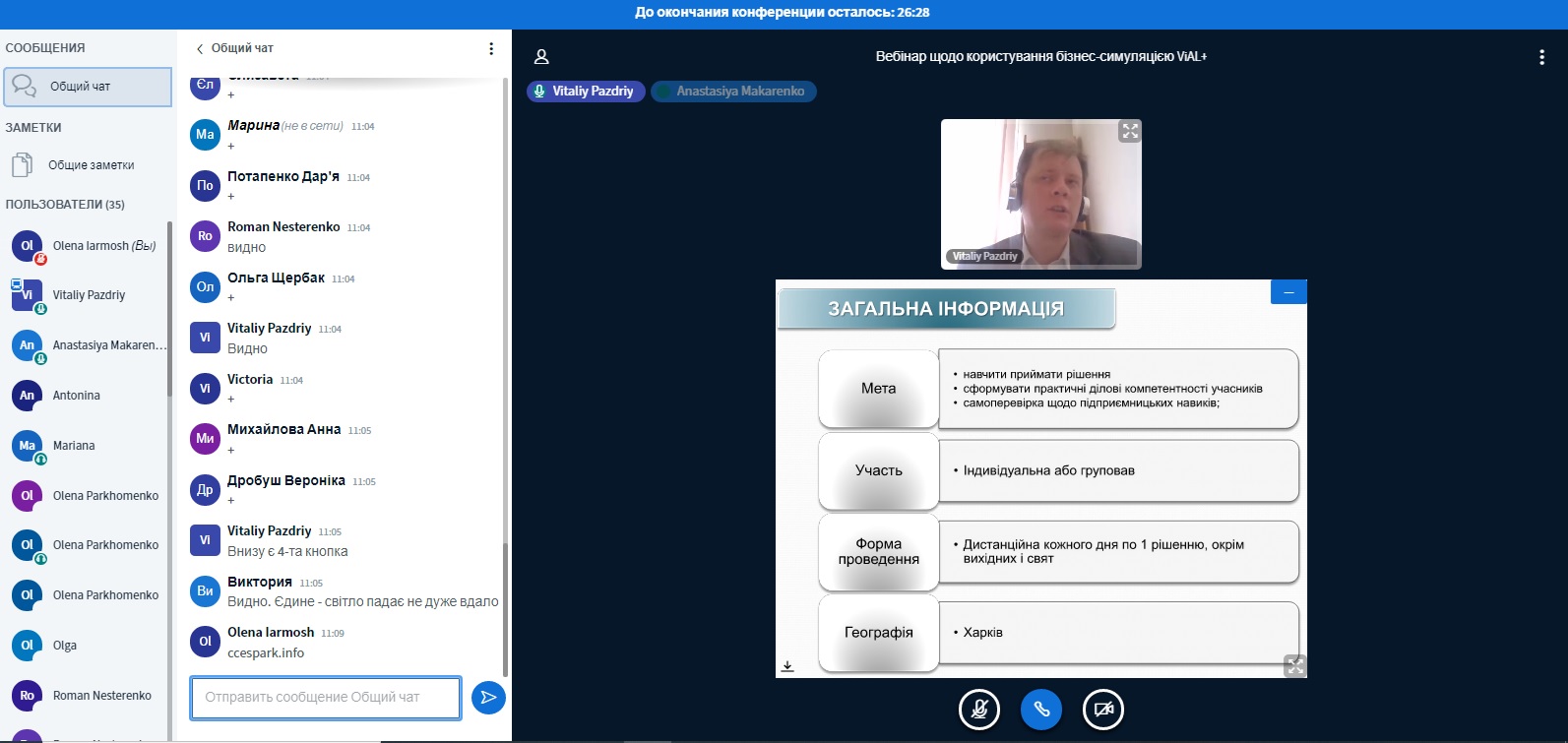Screen dimensions: 1568x743
Task: Toggle webcam sharing button
Action: 1103,710
